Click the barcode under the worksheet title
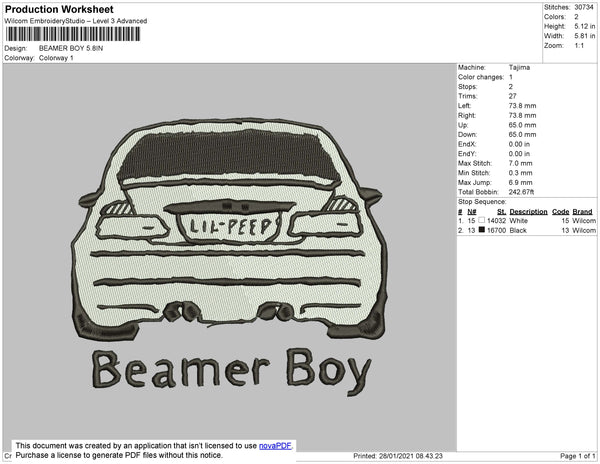 pos(73,34)
